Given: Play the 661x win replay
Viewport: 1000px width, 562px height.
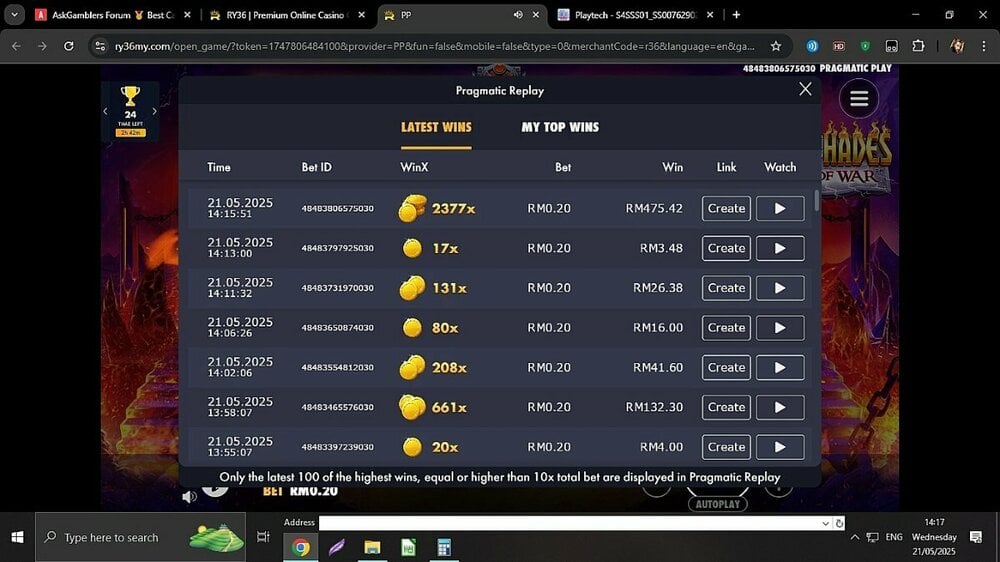Looking at the screenshot, I should pyautogui.click(x=780, y=407).
